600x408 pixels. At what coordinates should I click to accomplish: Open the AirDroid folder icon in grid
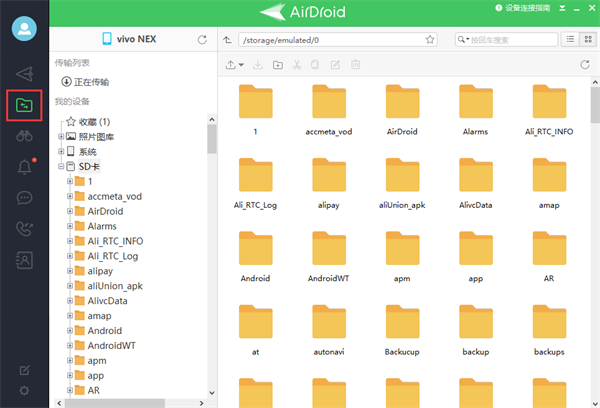[x=402, y=101]
